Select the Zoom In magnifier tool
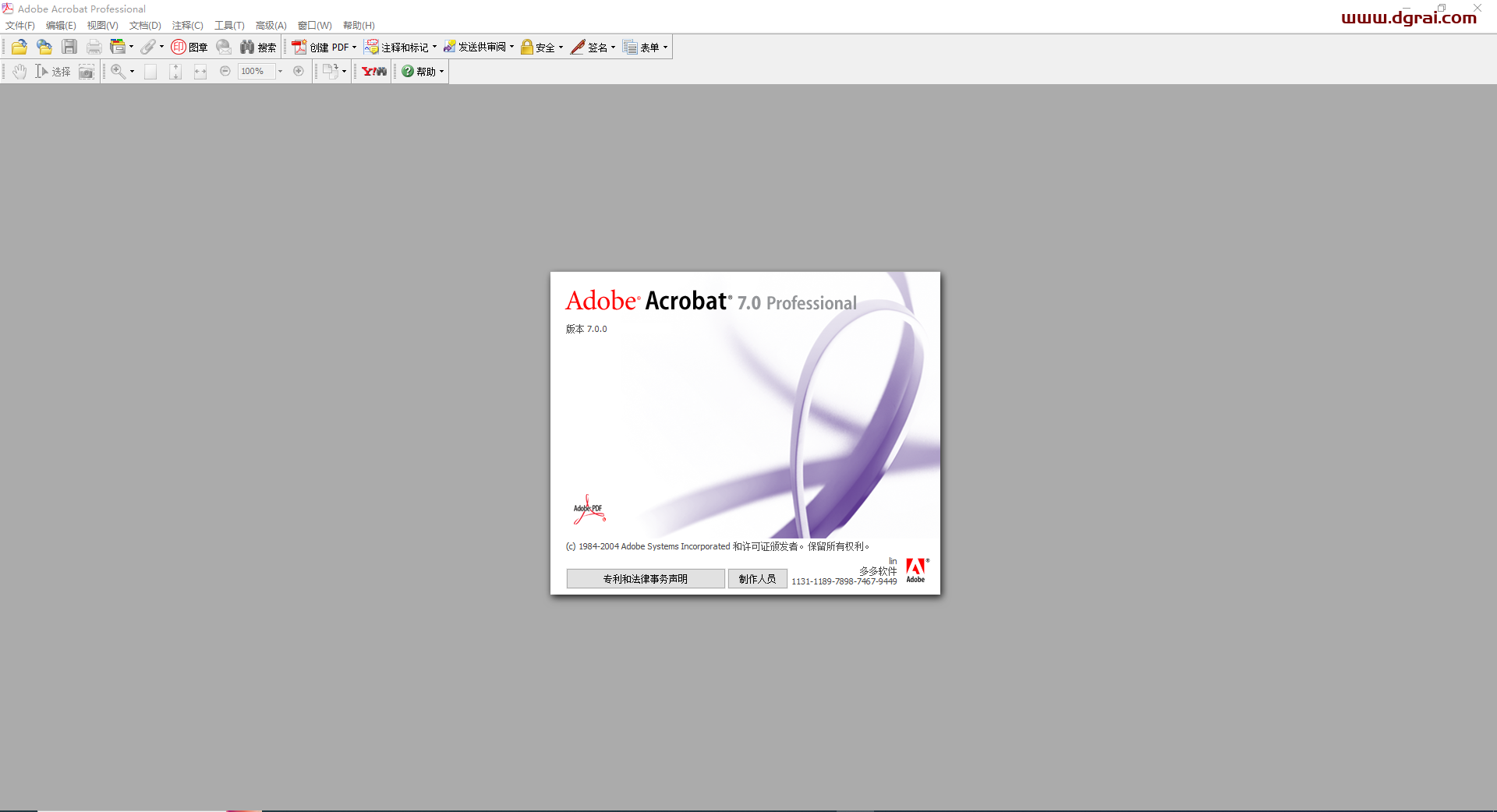This screenshot has width=1497, height=812. pos(118,71)
